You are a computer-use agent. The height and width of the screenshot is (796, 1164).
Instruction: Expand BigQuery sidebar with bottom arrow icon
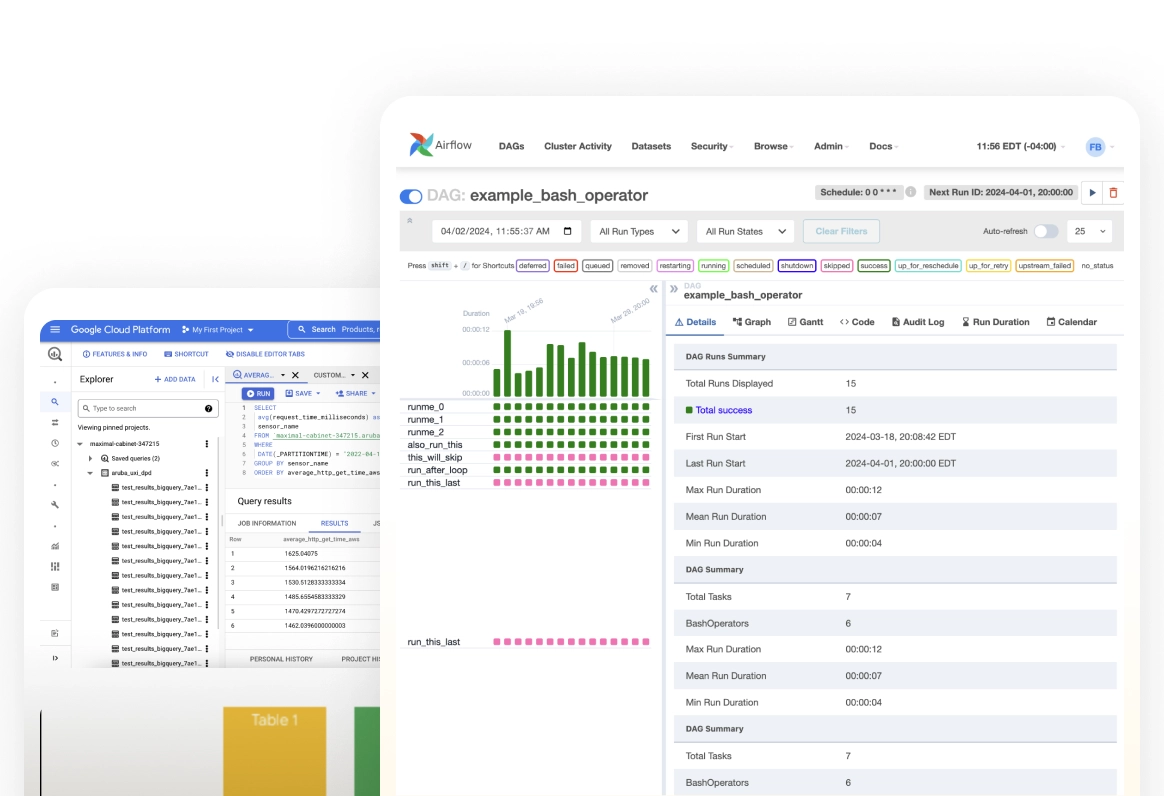[55, 658]
